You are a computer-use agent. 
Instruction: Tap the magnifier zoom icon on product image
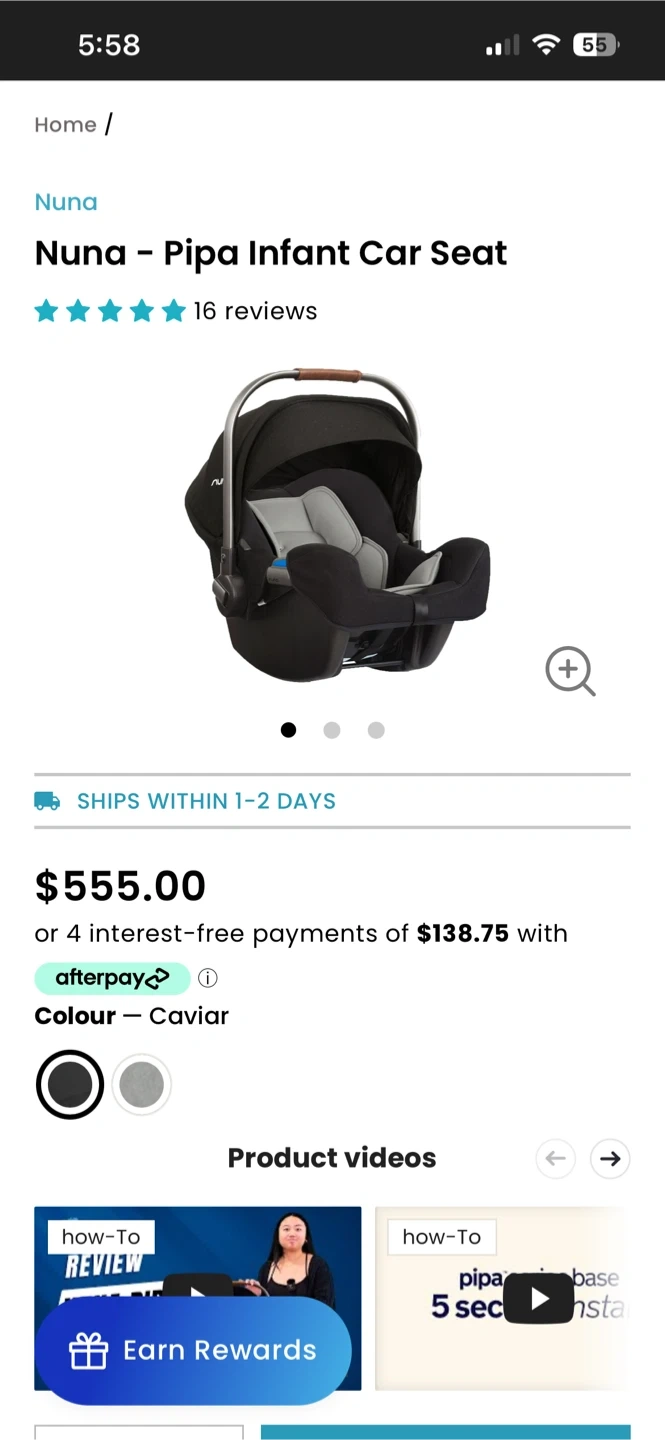click(x=570, y=671)
